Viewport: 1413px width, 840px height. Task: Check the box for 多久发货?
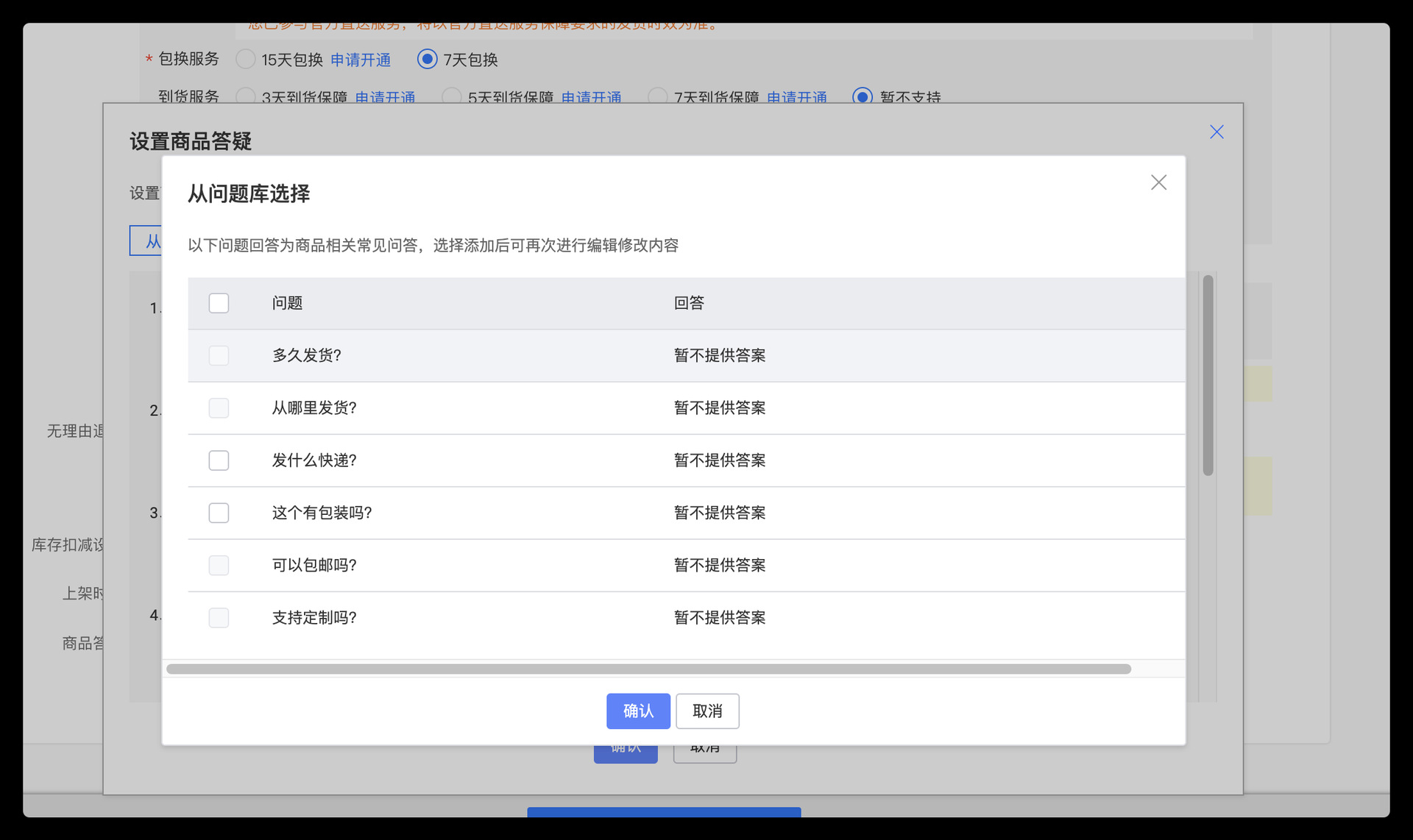coord(219,355)
